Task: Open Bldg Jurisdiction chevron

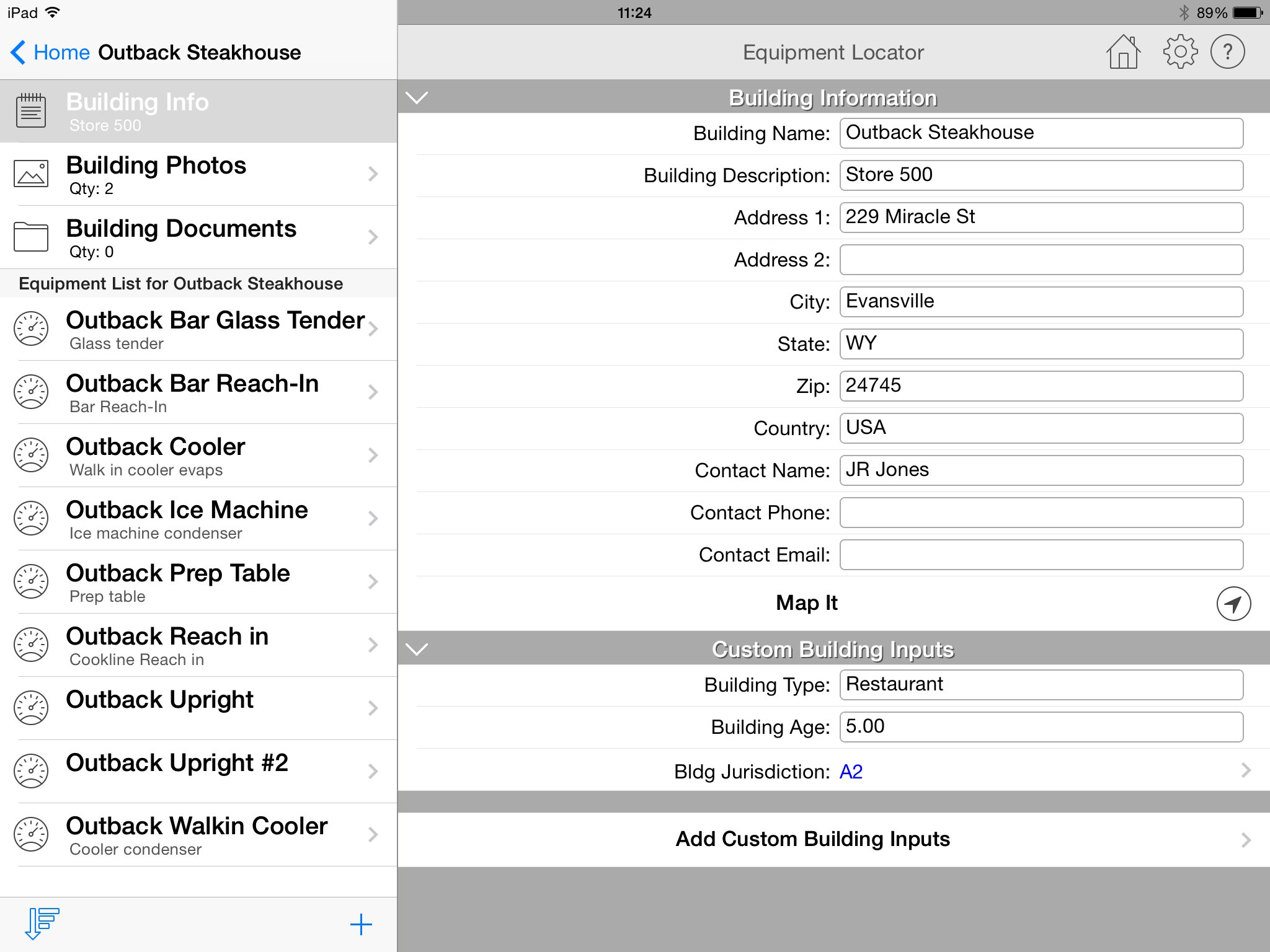Action: pos(1246,770)
